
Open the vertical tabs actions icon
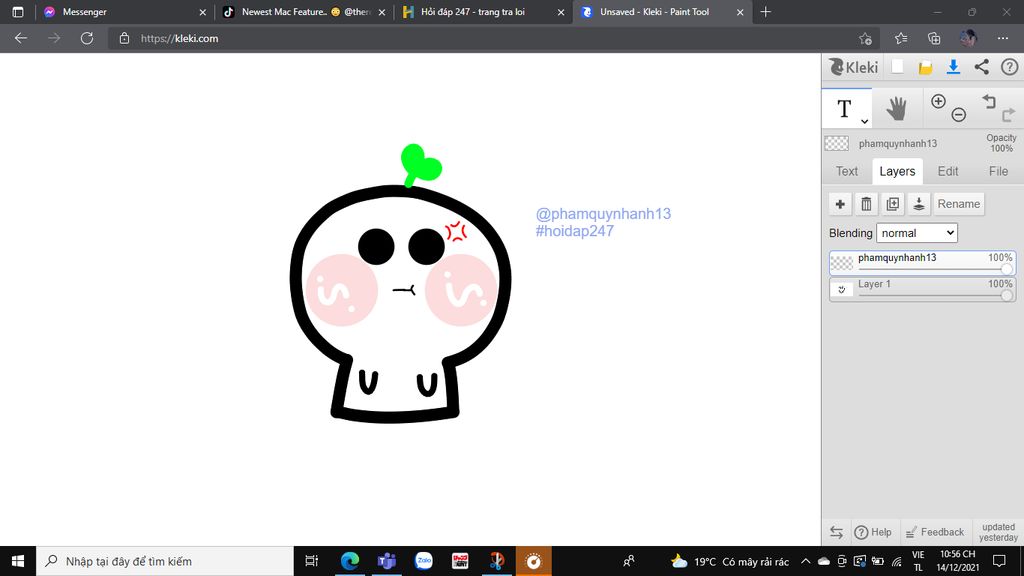(18, 12)
